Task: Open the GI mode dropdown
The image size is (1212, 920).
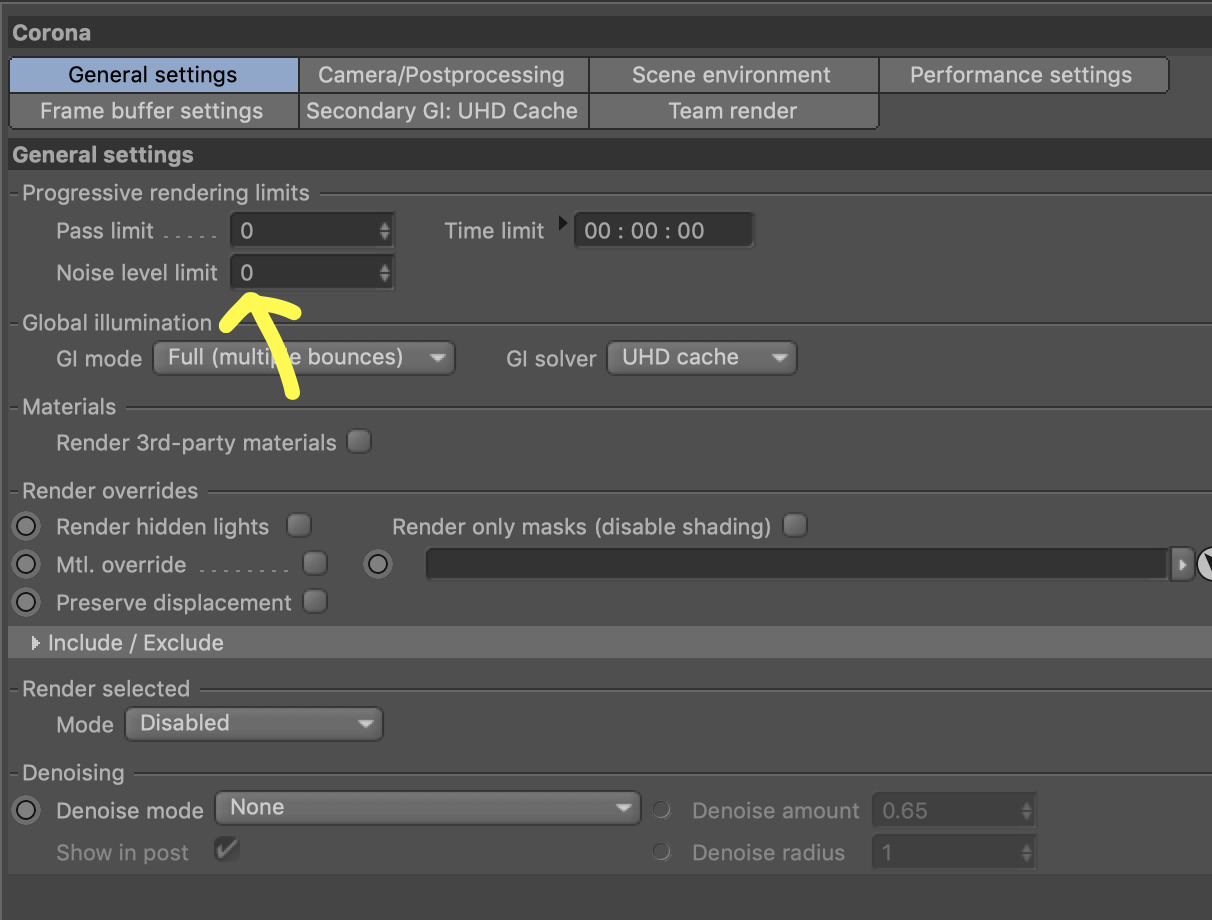Action: [304, 358]
